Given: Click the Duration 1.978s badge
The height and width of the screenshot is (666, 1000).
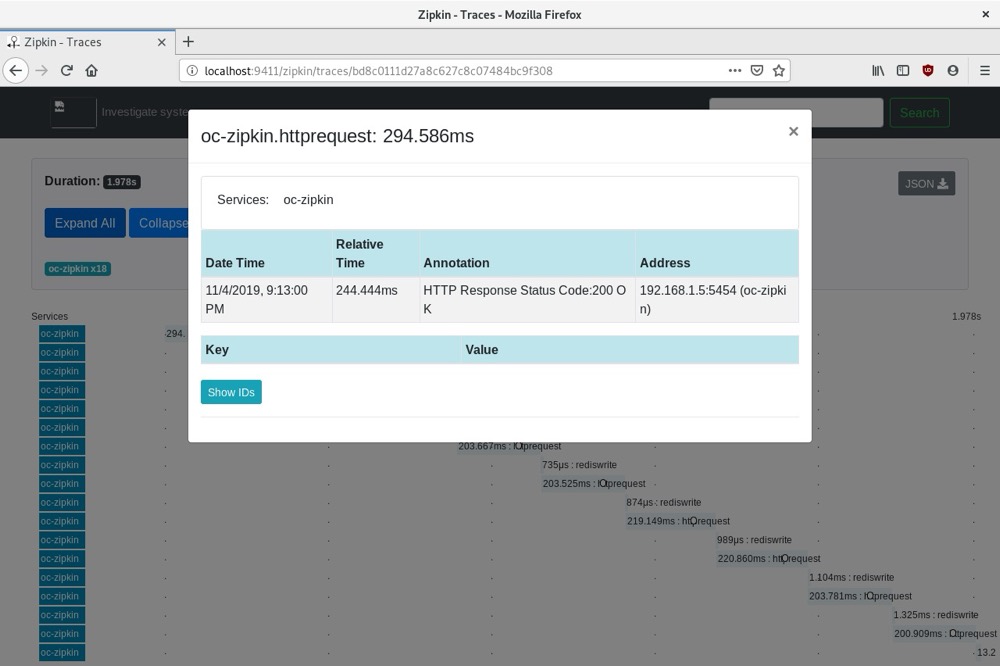Looking at the screenshot, I should [122, 182].
